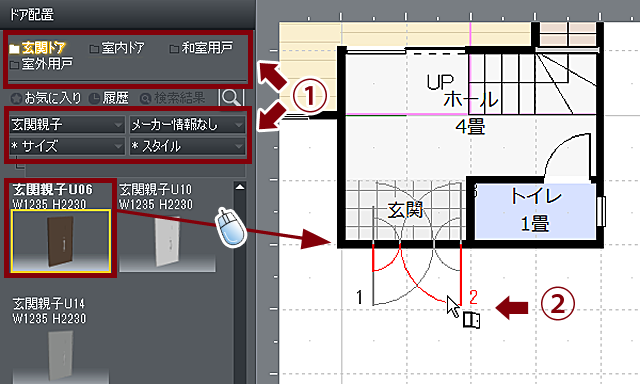Click the 玄関親子U10 name label
This screenshot has width=640, height=384.
click(x=155, y=189)
